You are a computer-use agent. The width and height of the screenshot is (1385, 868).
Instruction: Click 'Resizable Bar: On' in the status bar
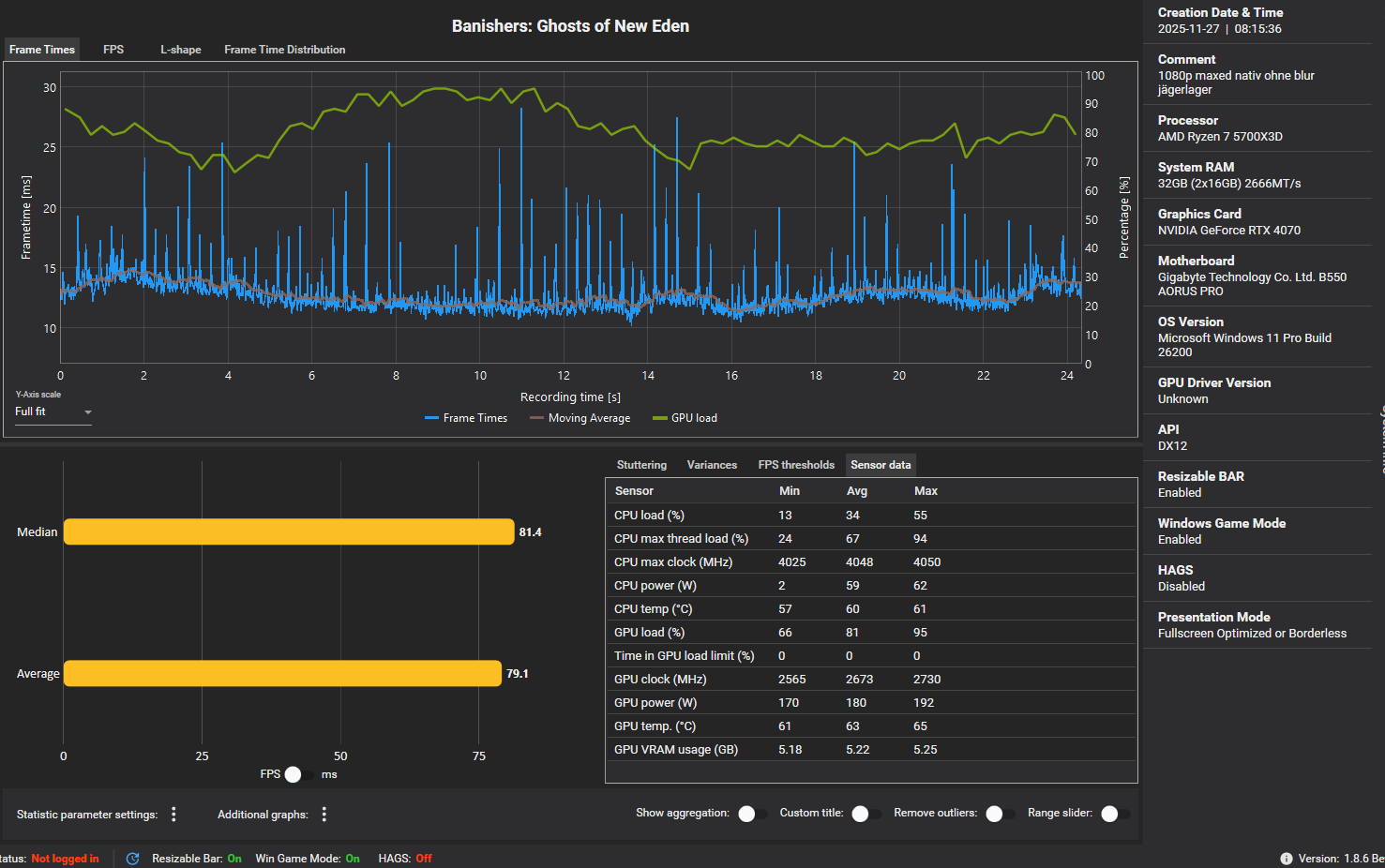pyautogui.click(x=197, y=859)
